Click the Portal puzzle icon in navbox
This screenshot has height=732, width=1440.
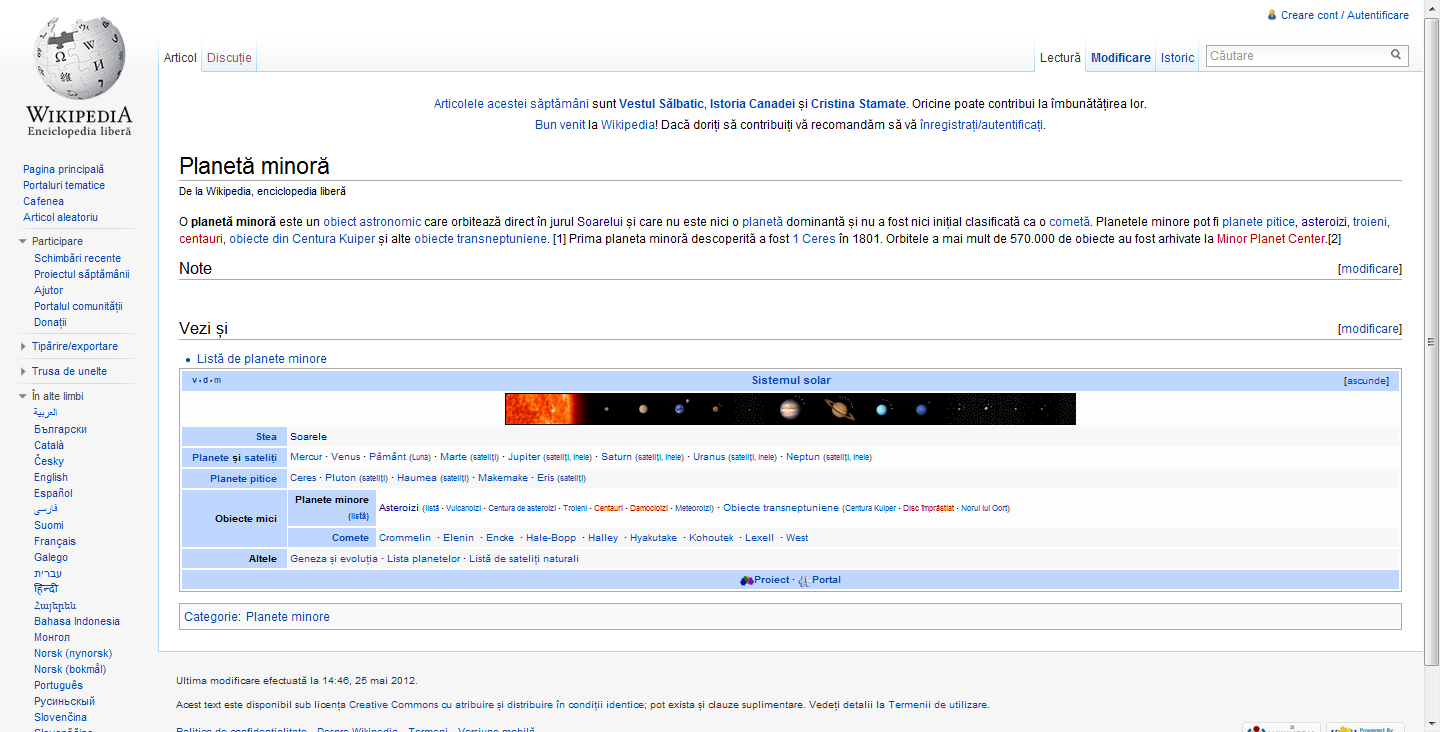[804, 580]
